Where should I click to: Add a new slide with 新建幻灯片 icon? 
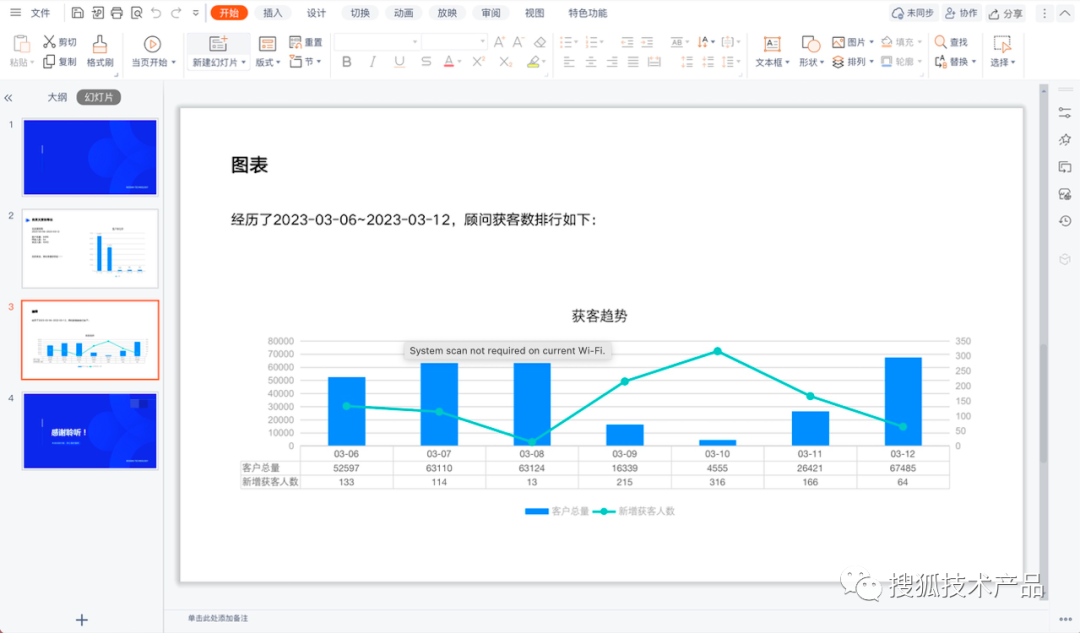tap(218, 44)
